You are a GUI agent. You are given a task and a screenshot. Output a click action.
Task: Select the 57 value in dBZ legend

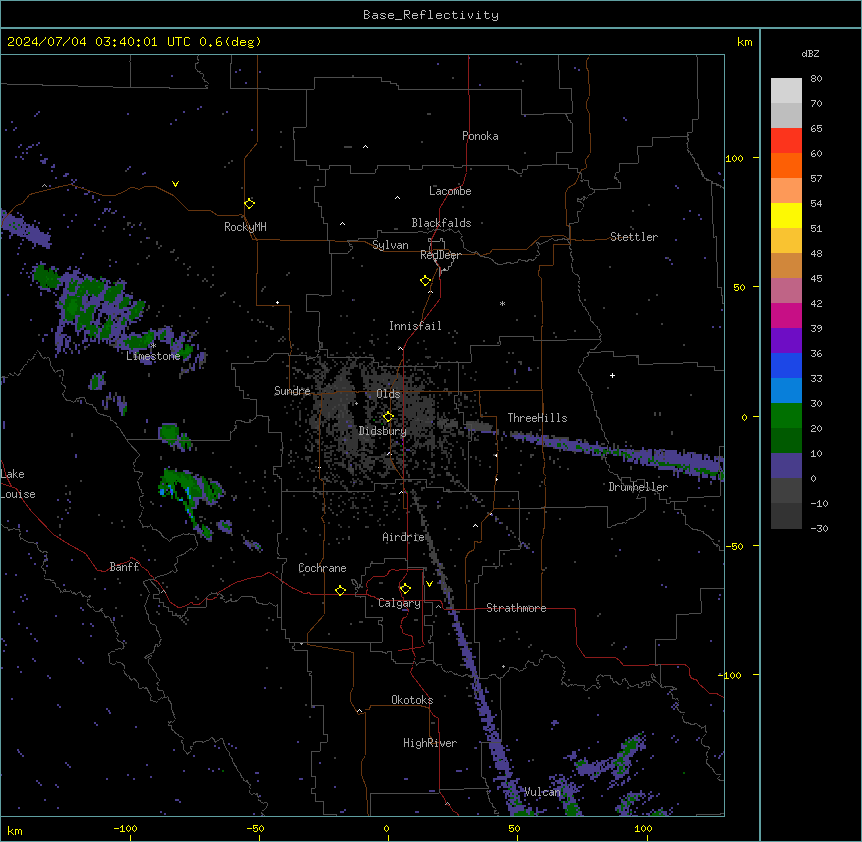(x=816, y=179)
